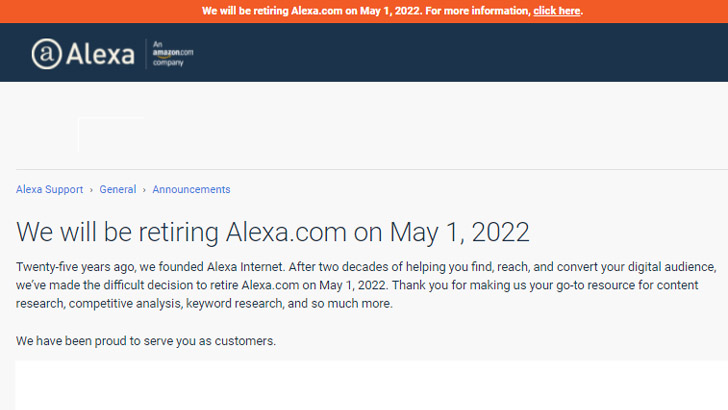Click the Alexa wordmark in the header

[x=100, y=54]
